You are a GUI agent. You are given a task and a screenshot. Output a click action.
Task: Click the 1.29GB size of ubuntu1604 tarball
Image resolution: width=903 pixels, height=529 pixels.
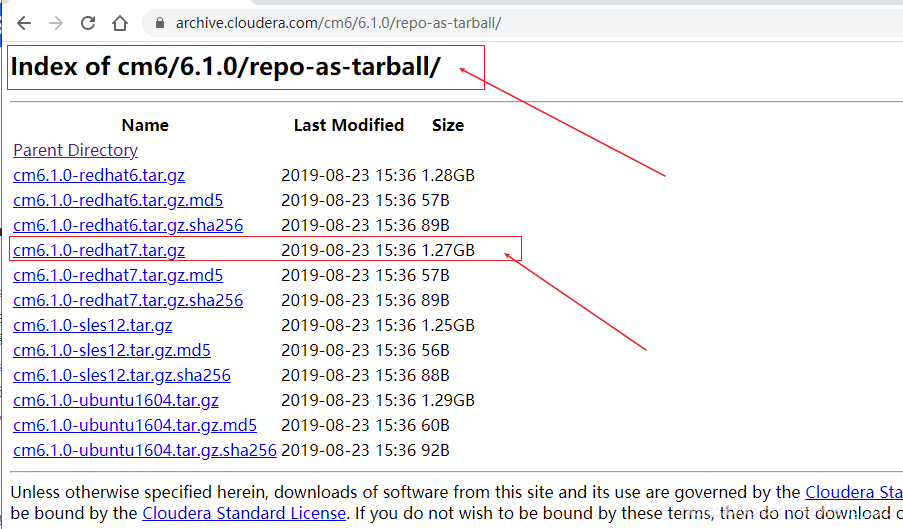click(x=448, y=401)
